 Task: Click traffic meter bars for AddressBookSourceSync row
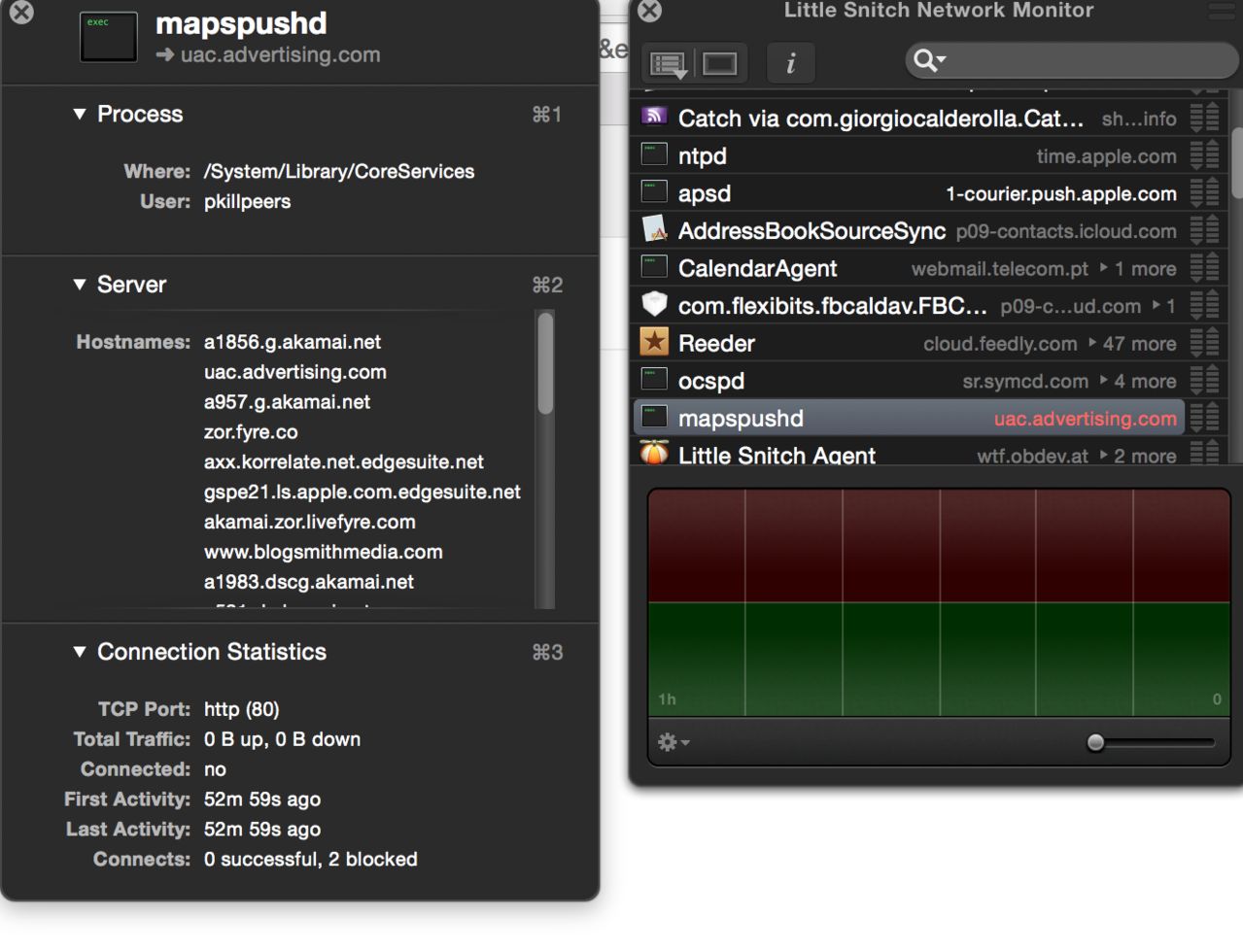[x=1205, y=230]
